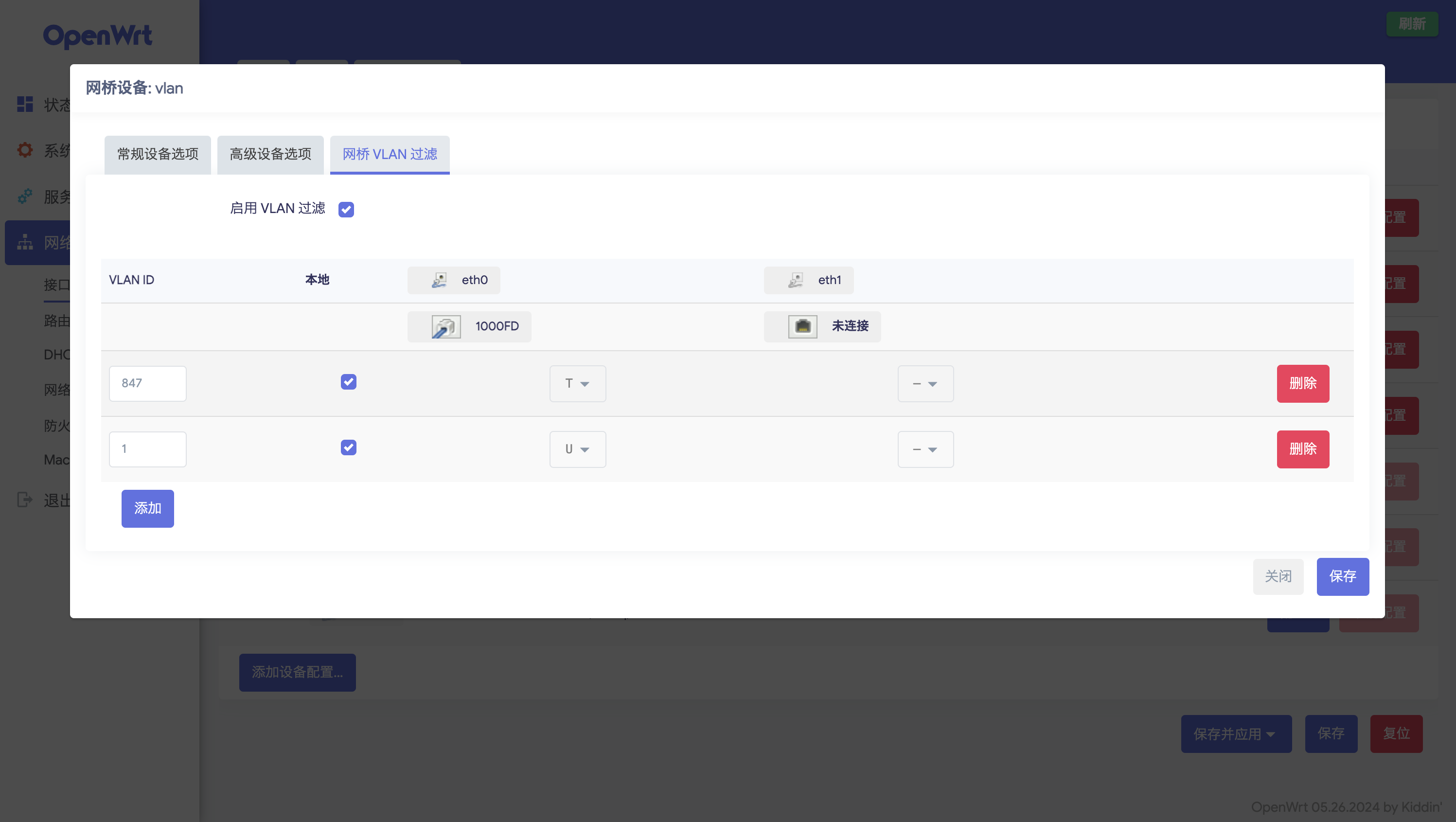The width and height of the screenshot is (1456, 822).
Task: Toggle local checkbox for VLAN 847
Action: point(349,382)
